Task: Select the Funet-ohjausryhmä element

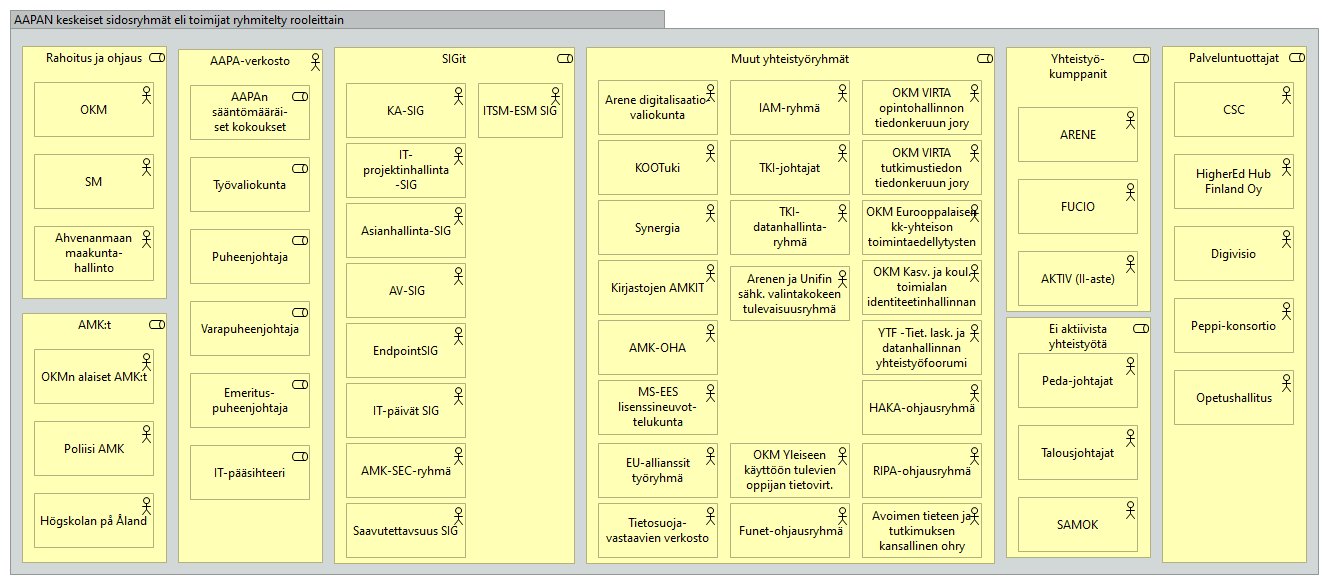Action: coord(789,533)
